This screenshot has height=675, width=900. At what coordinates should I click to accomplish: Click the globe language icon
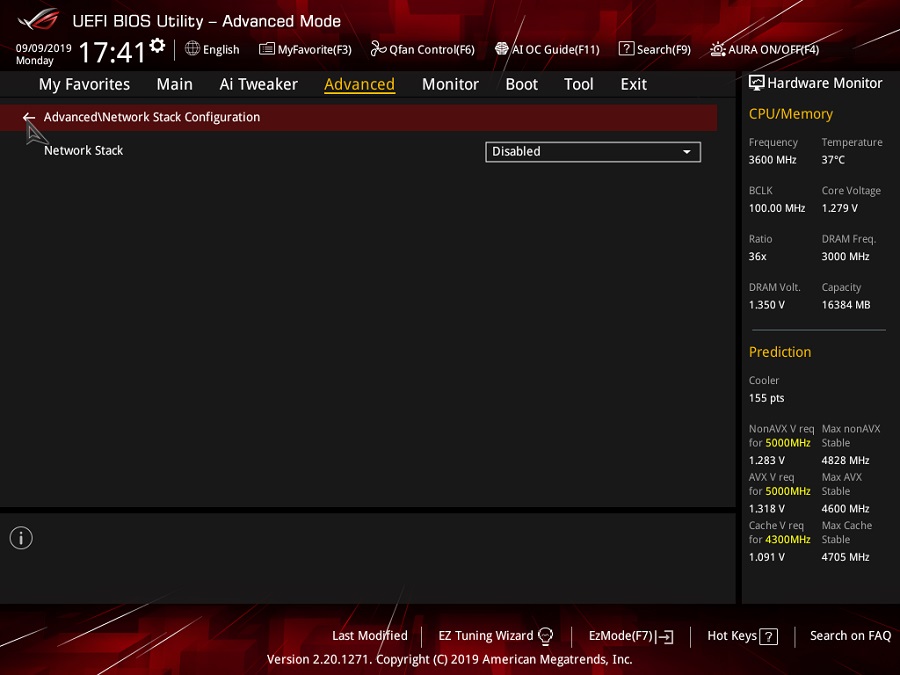click(x=192, y=49)
